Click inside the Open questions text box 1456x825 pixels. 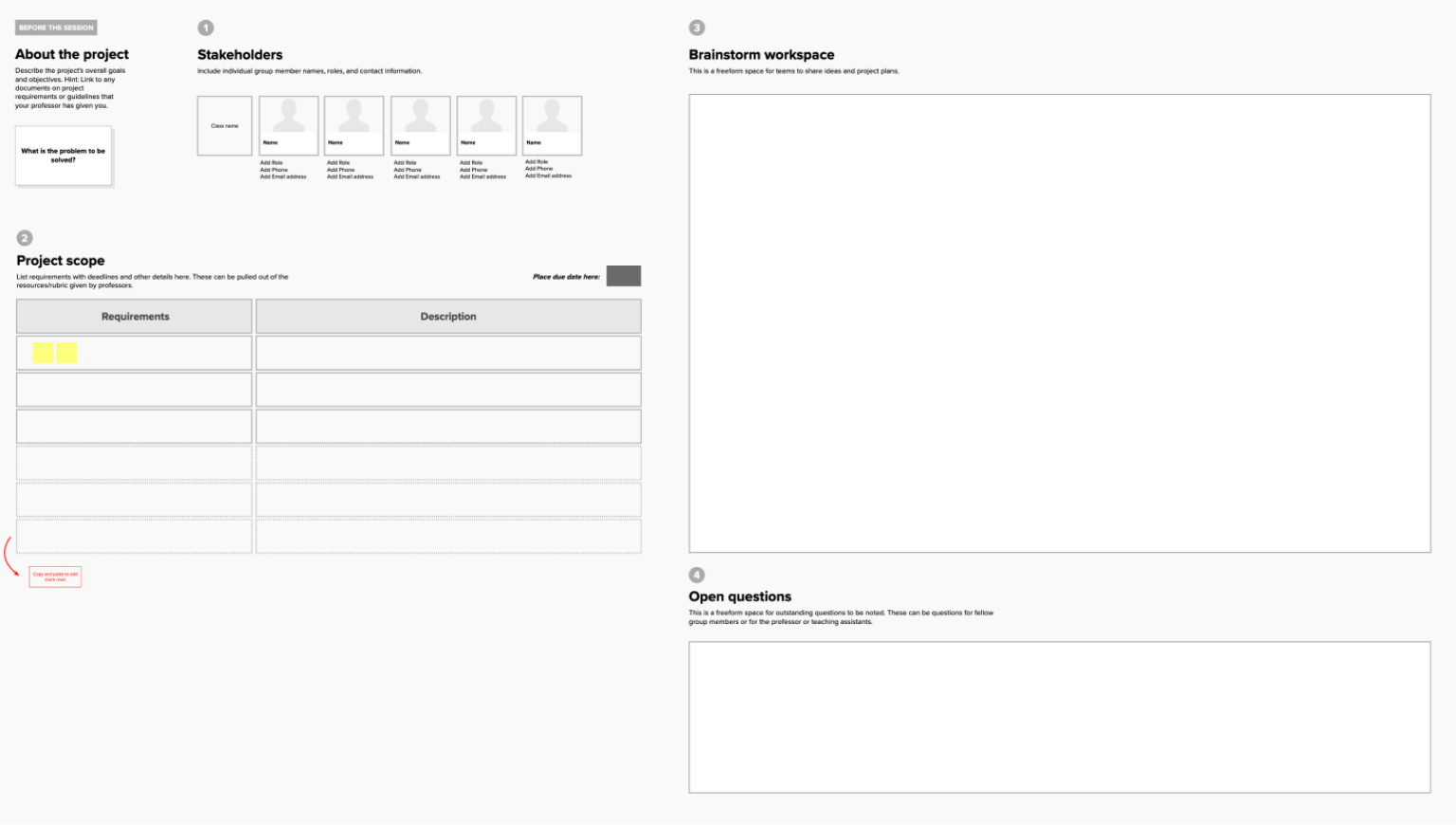pyautogui.click(x=1059, y=716)
